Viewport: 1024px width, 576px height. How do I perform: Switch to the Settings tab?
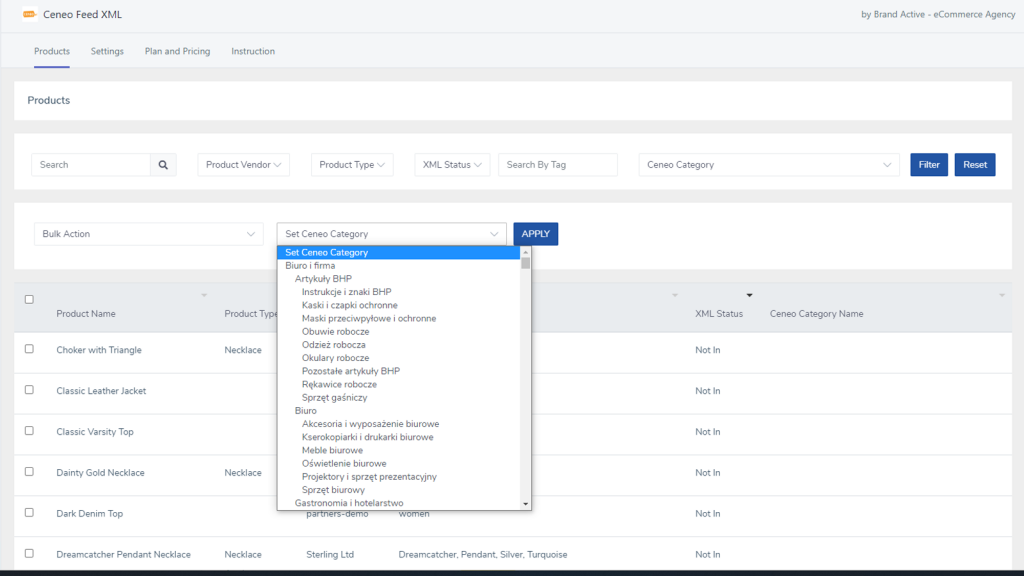pos(107,51)
